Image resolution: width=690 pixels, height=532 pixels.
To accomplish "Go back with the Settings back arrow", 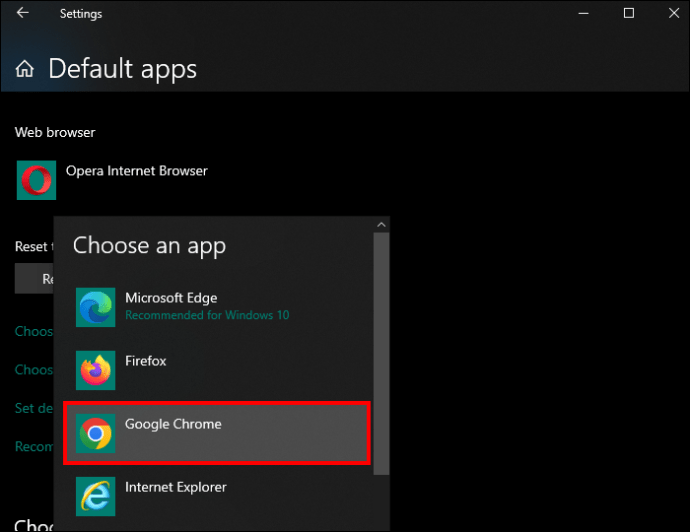I will [22, 13].
